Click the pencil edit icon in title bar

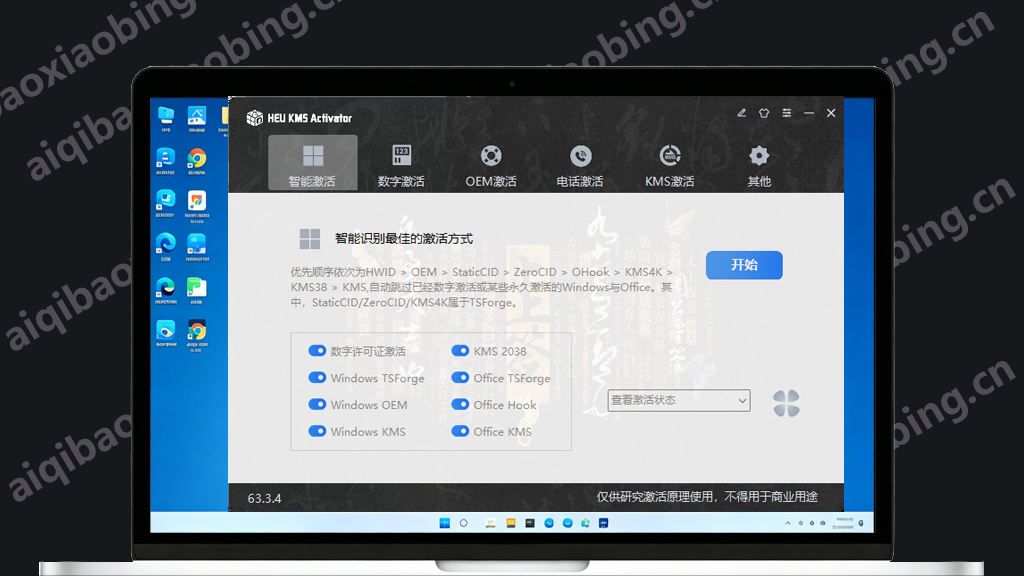tap(741, 113)
